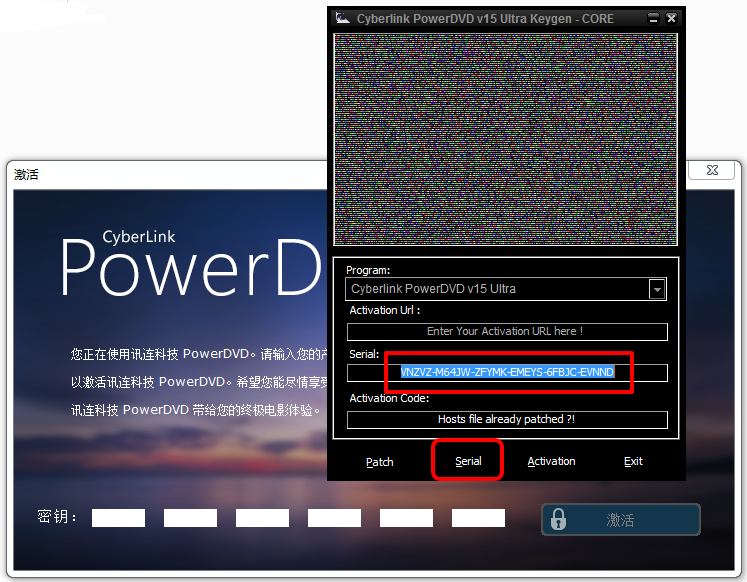Screen dimensions: 747x582
Task: Click the keygen noise animation panel
Action: (505, 140)
